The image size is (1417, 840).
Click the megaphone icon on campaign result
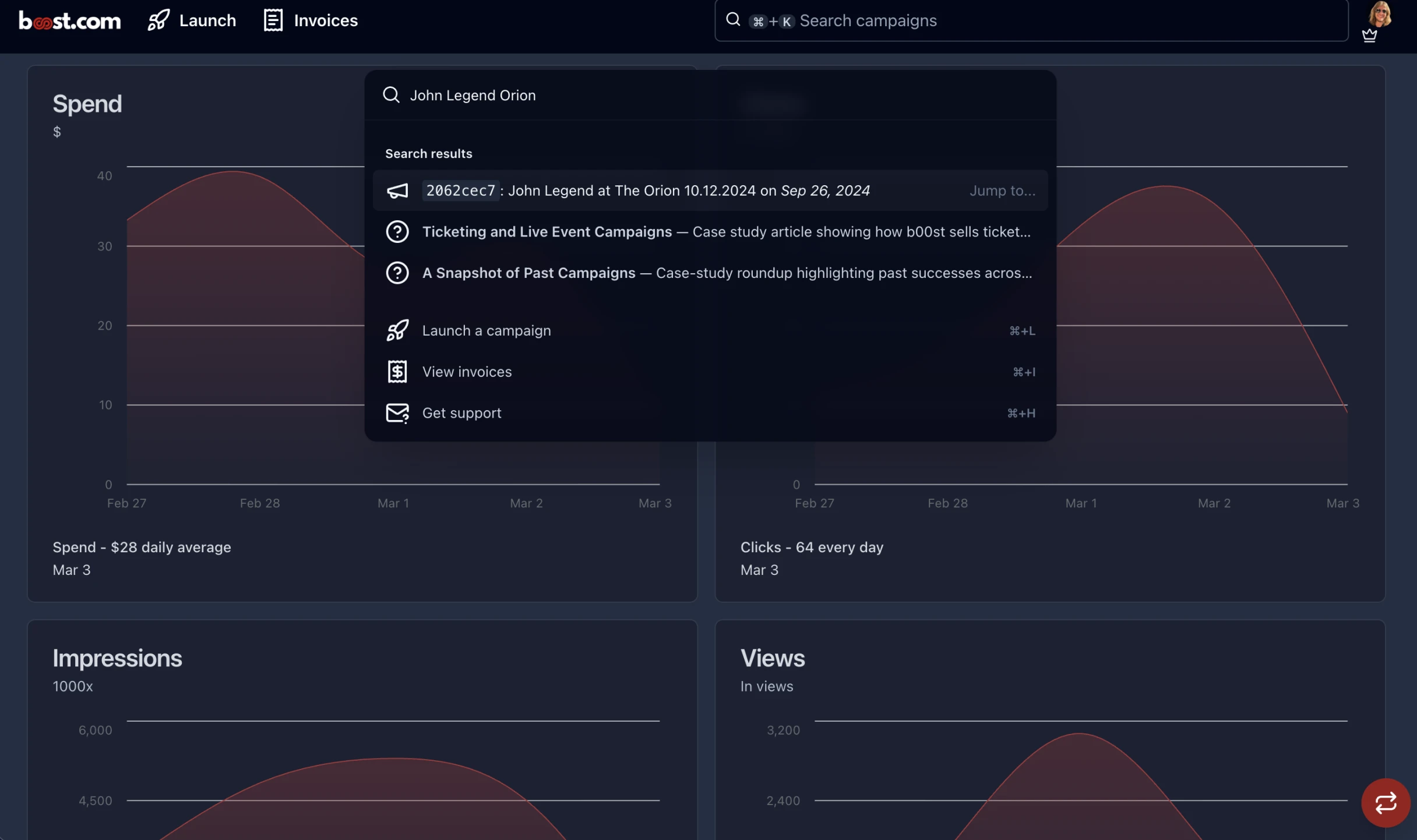[x=397, y=190]
